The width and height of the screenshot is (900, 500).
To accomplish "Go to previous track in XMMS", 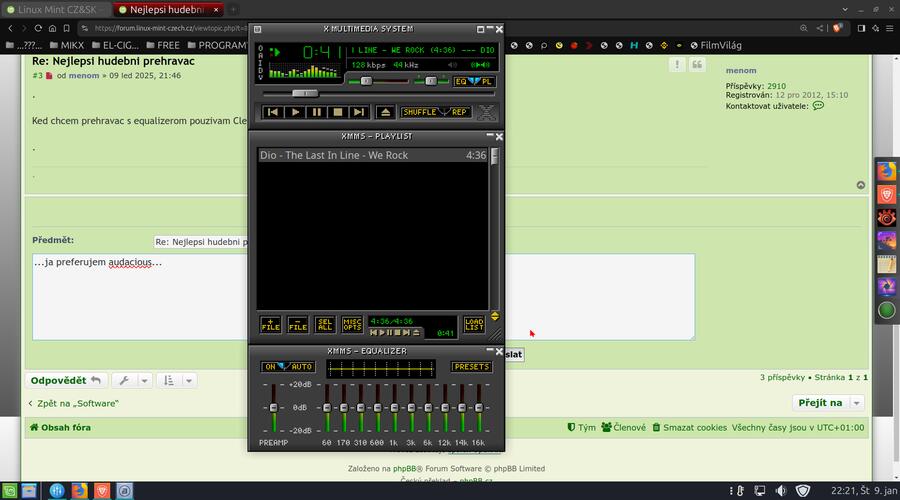I will pos(272,112).
